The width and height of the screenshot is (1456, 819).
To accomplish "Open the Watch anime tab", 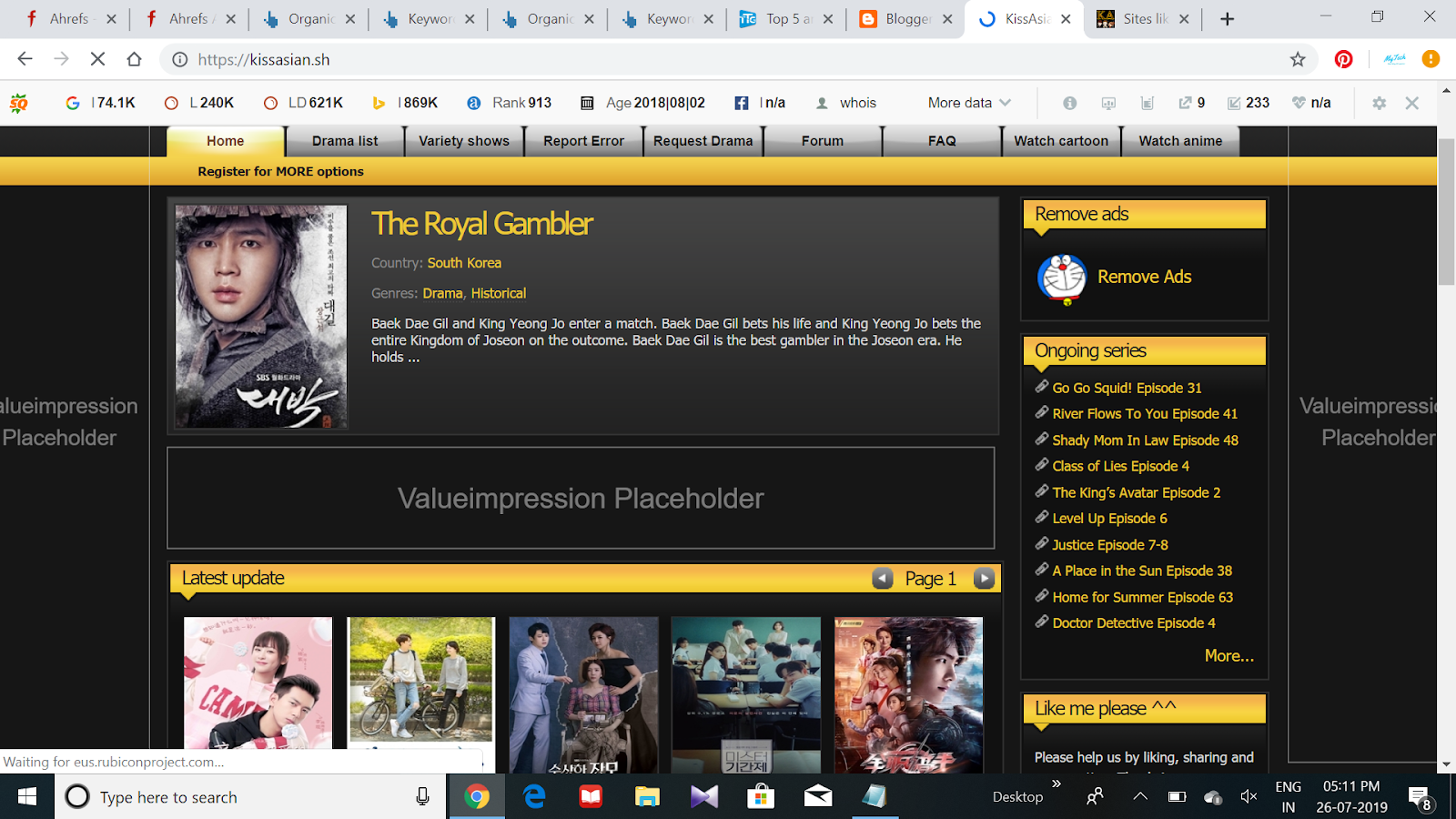I will pyautogui.click(x=1180, y=141).
